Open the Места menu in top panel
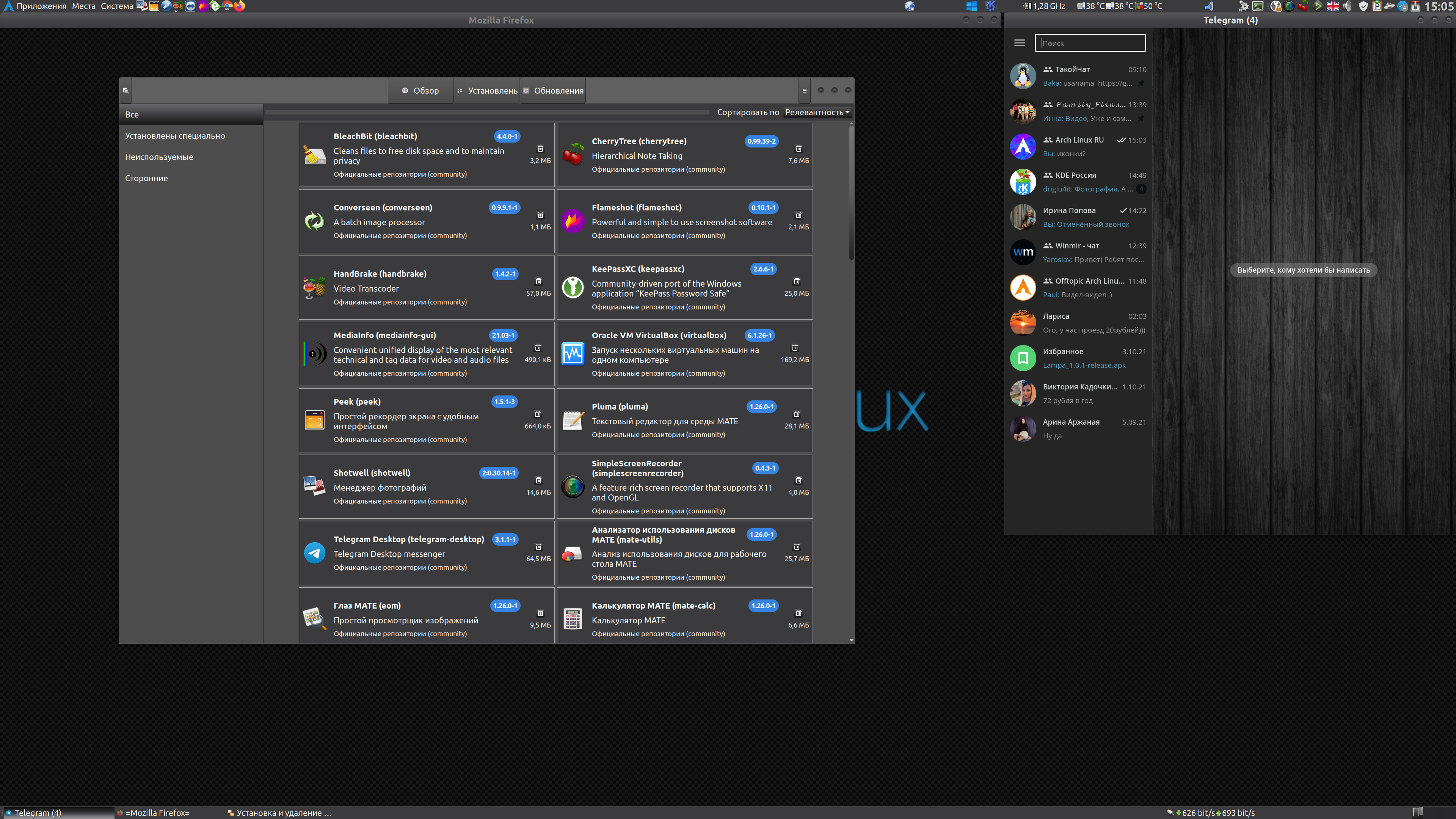The image size is (1456, 819). (x=84, y=6)
